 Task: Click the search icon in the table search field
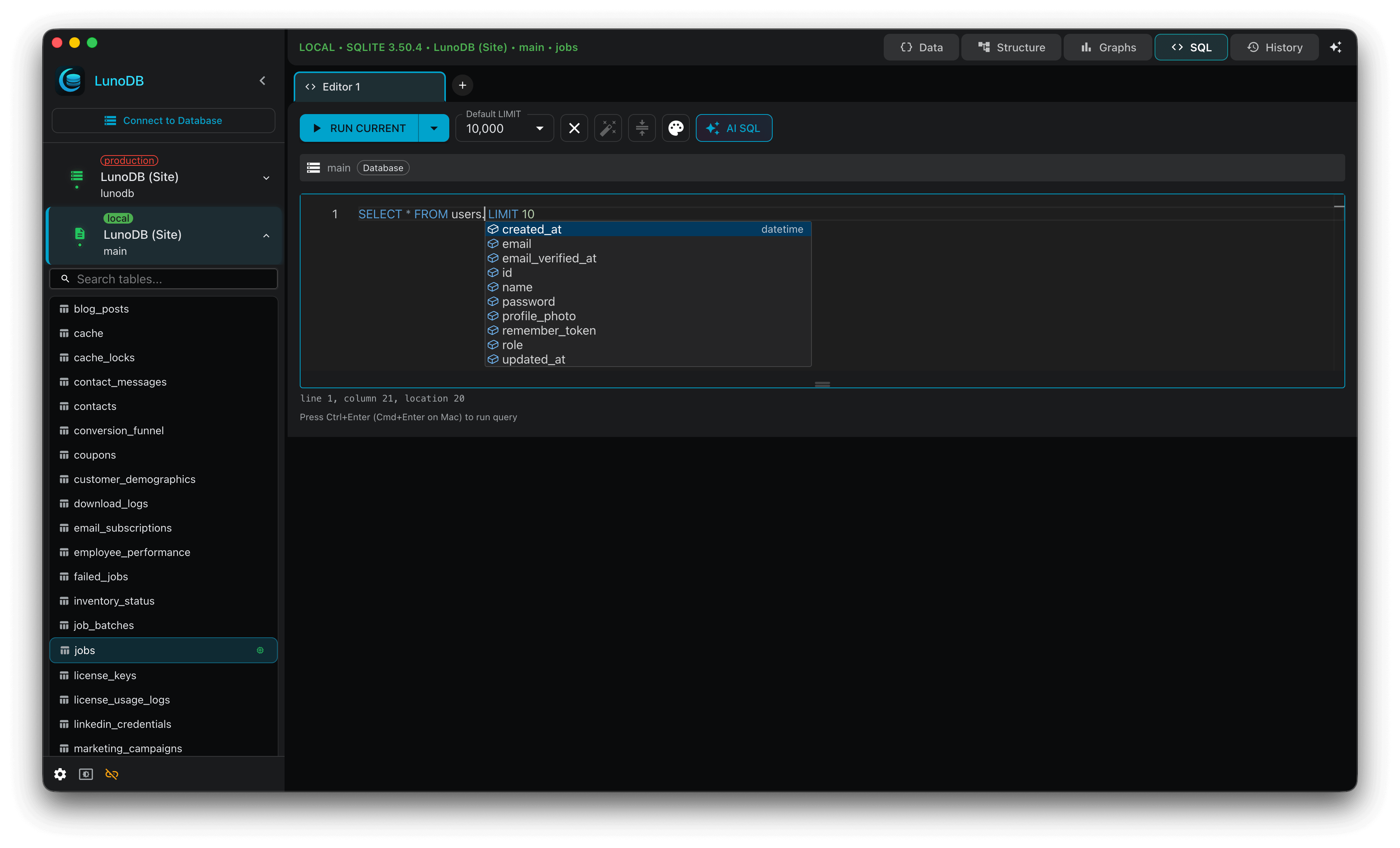[x=65, y=279]
